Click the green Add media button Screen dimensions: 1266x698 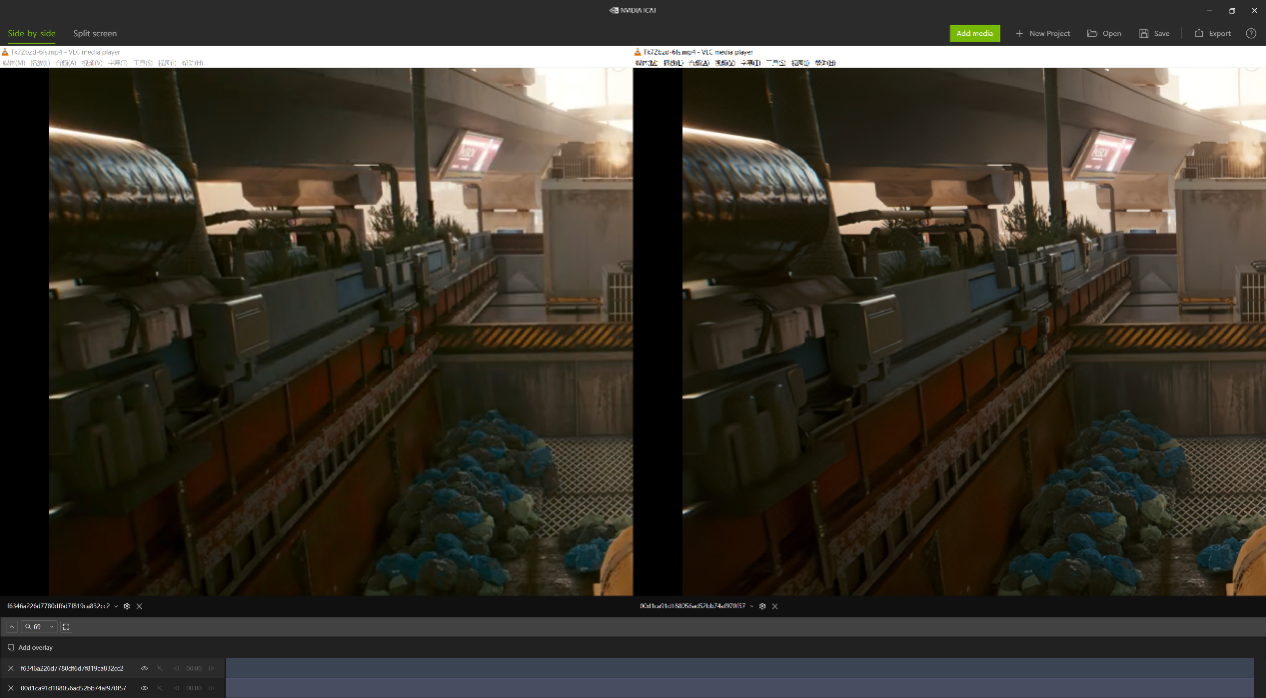[x=974, y=33]
